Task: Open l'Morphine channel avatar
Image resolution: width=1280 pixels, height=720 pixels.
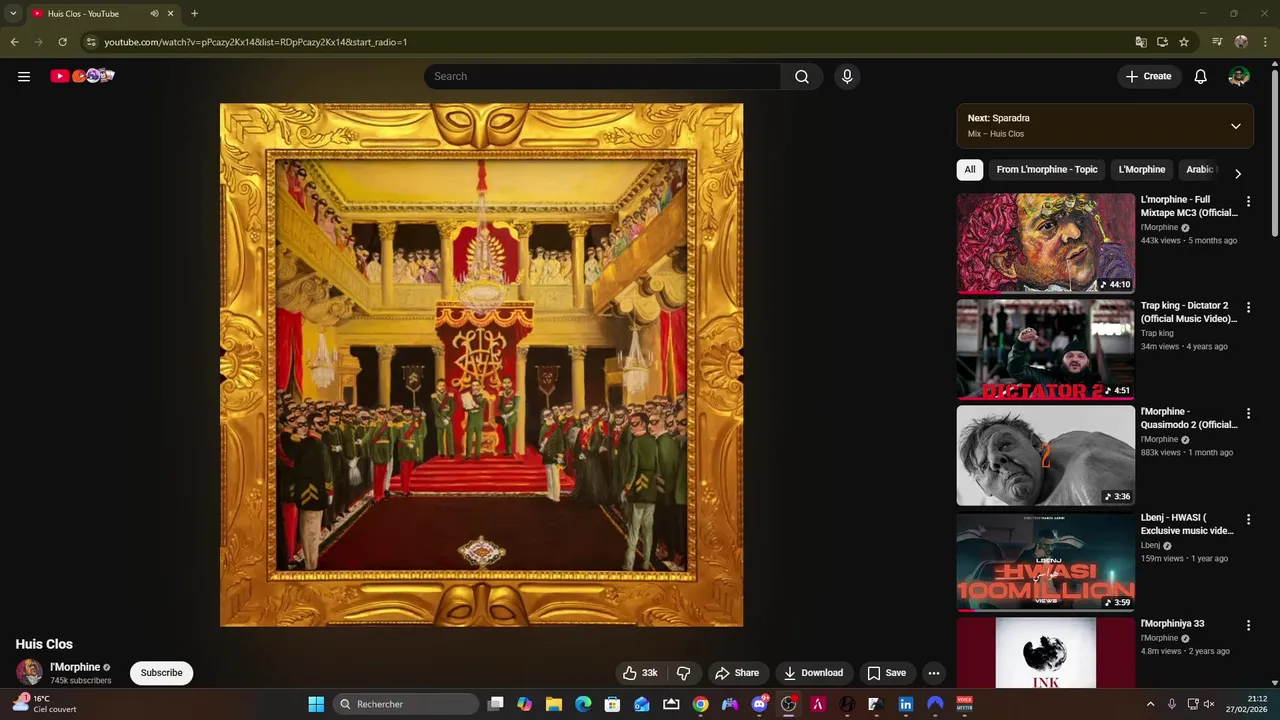Action: pyautogui.click(x=29, y=673)
